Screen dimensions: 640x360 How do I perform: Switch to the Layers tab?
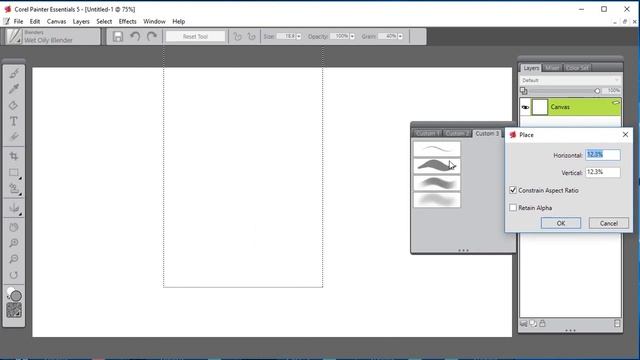click(x=531, y=68)
